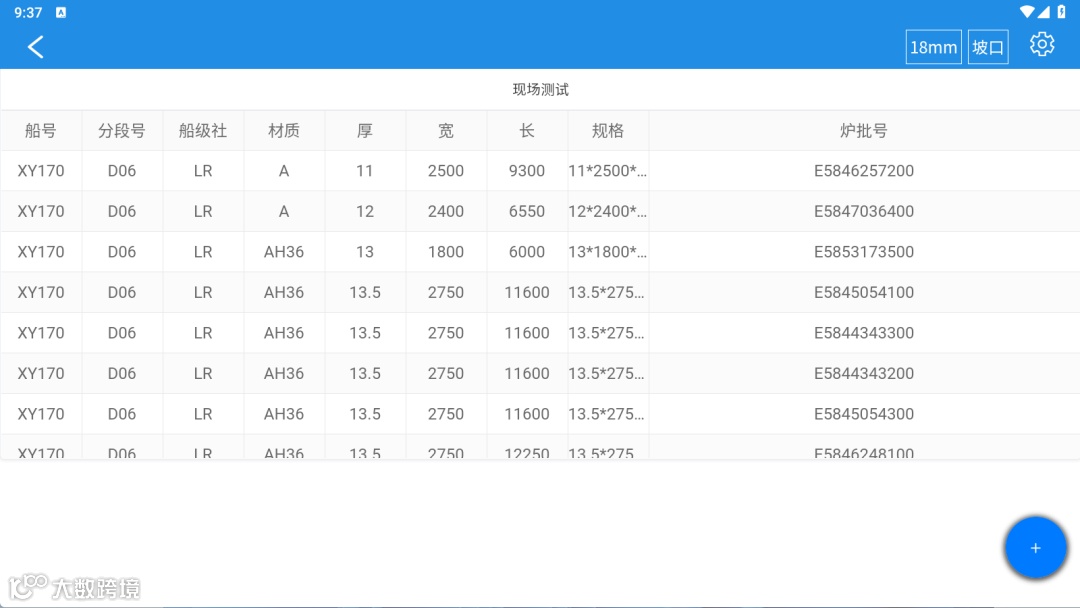This screenshot has width=1080, height=608.
Task: Go back with the arrow icon
Action: [x=36, y=47]
